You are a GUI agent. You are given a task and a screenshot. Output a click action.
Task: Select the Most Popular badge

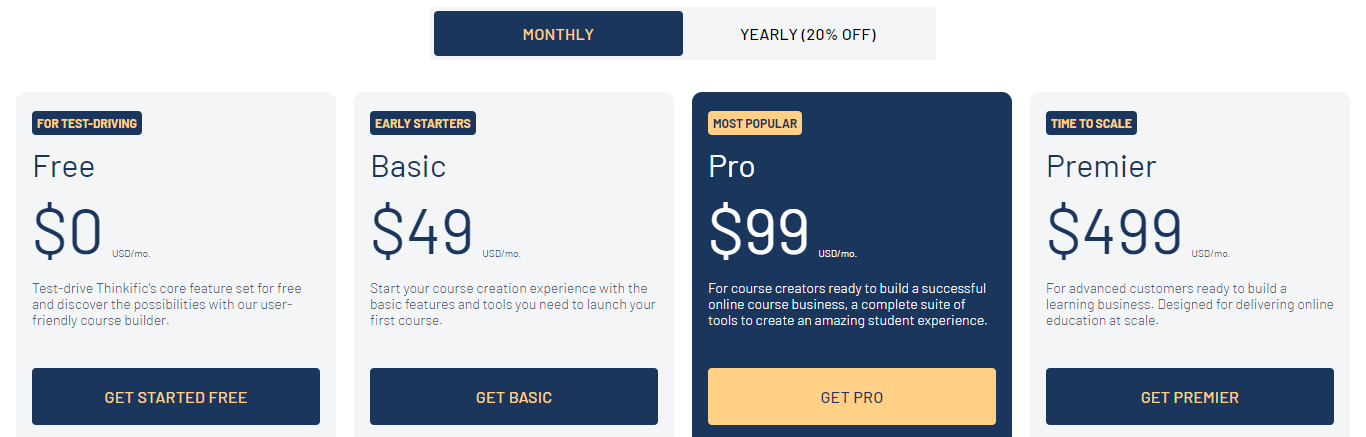click(755, 124)
